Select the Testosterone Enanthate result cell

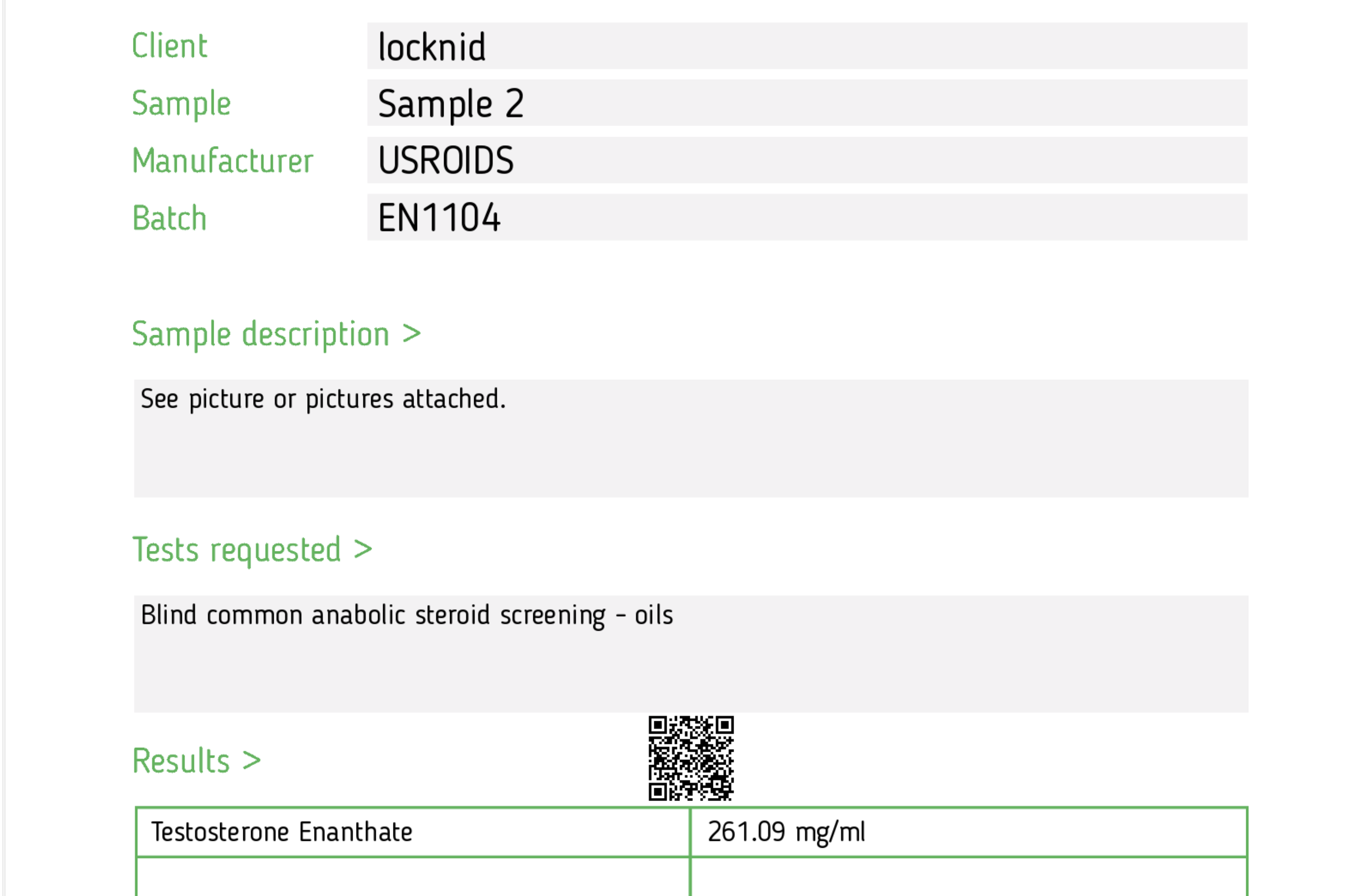point(413,832)
